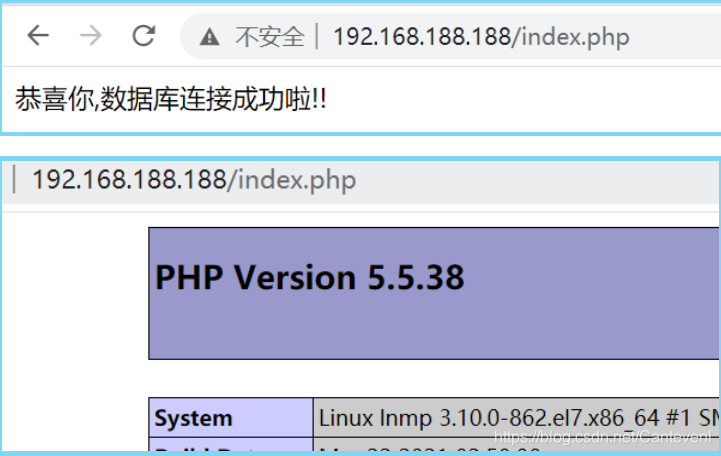Click the Linux lnmp 3.10.0-862.el7.x86_64 value cell

(x=516, y=417)
